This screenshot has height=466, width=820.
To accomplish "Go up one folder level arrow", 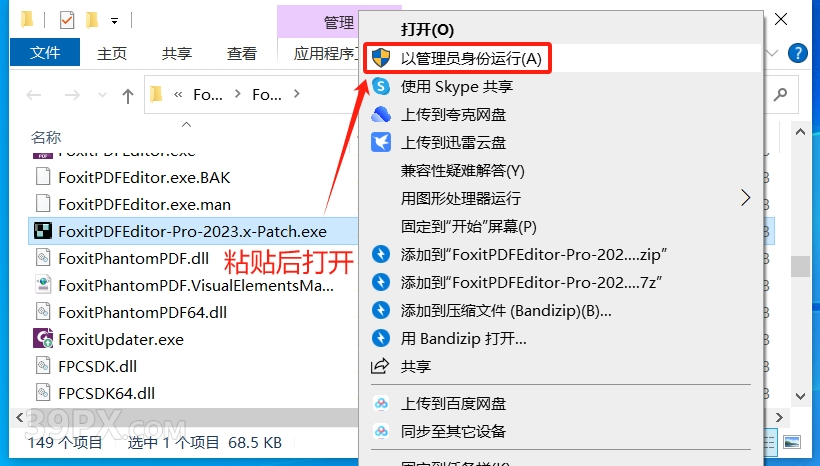I will tap(128, 96).
